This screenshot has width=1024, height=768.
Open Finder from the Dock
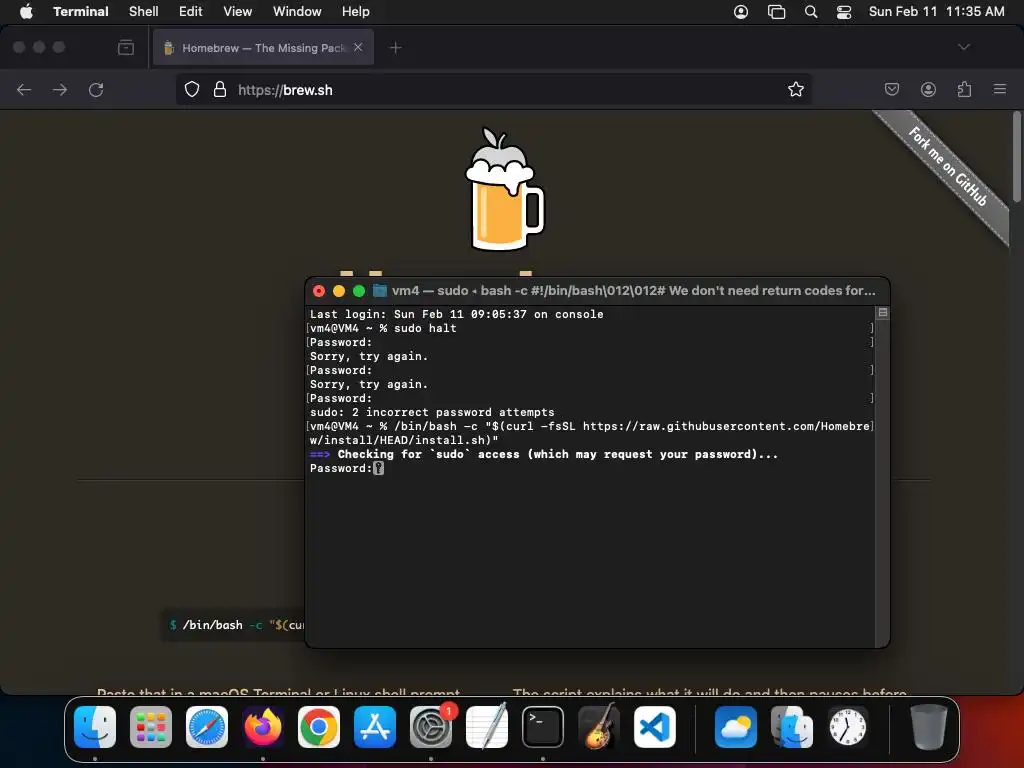pos(95,727)
